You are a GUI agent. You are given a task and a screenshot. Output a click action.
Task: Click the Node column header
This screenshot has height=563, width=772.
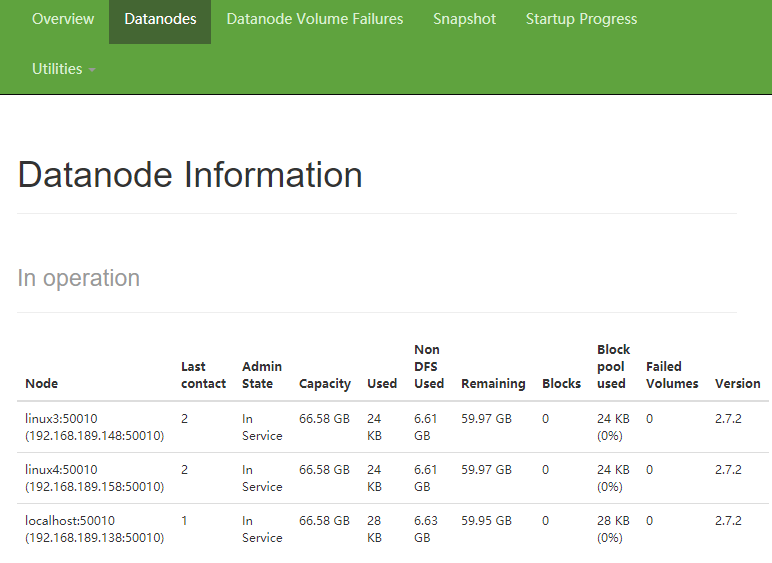click(x=42, y=383)
